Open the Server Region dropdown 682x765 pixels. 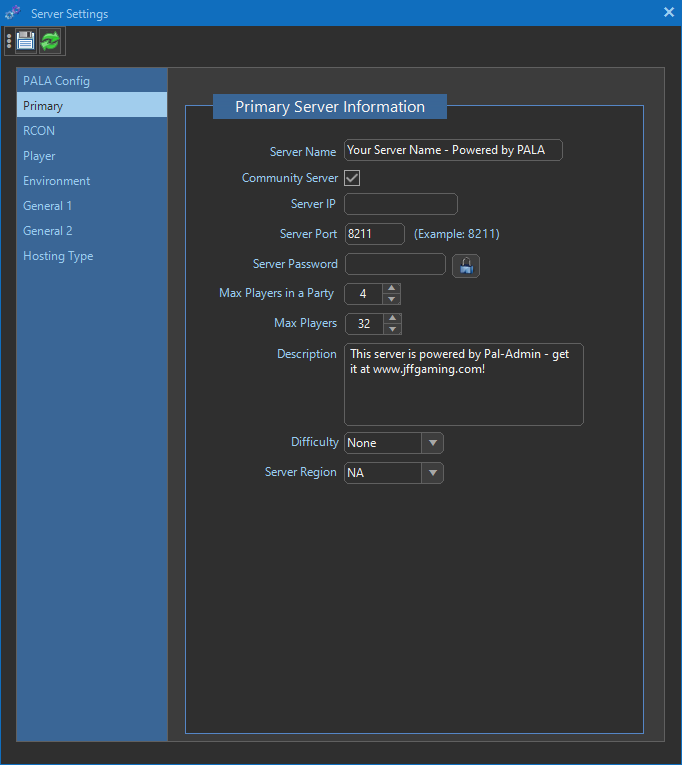(432, 473)
